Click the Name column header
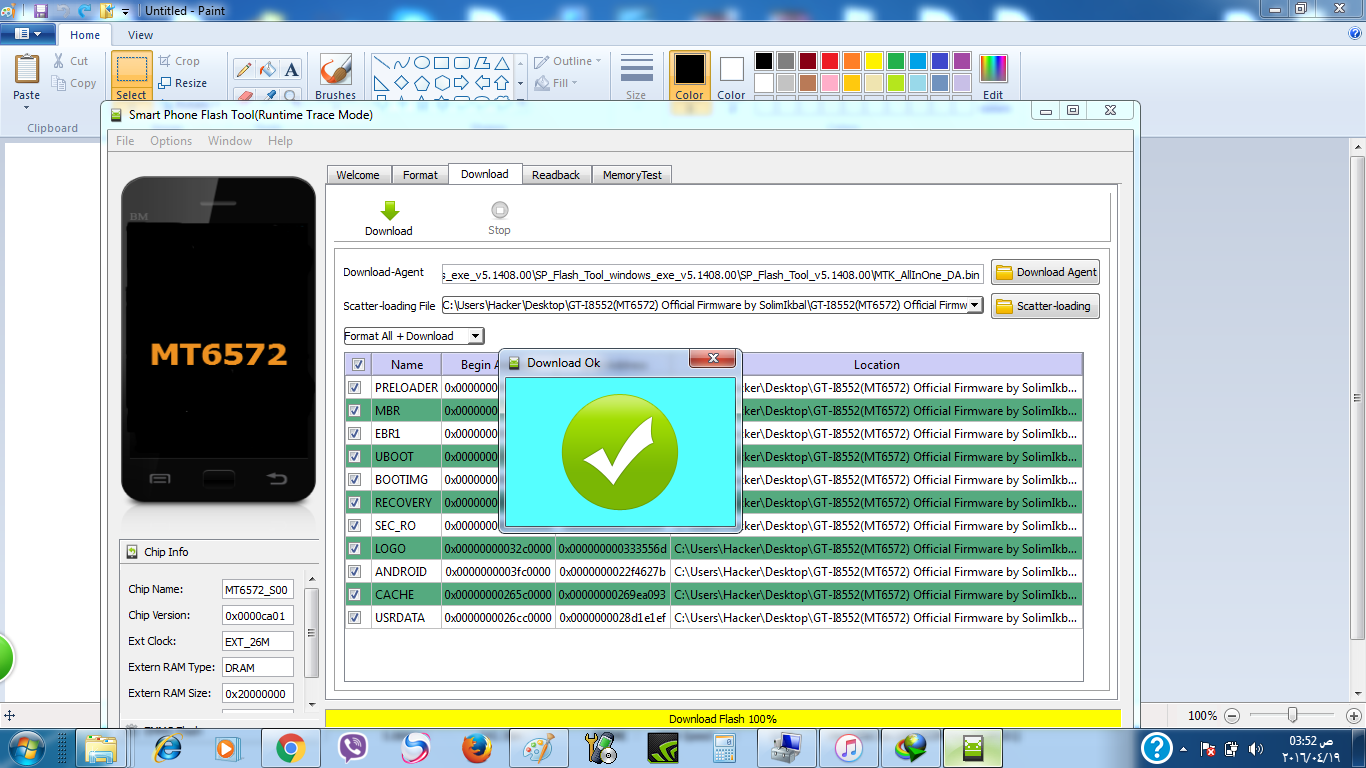1366x768 pixels. pos(407,365)
